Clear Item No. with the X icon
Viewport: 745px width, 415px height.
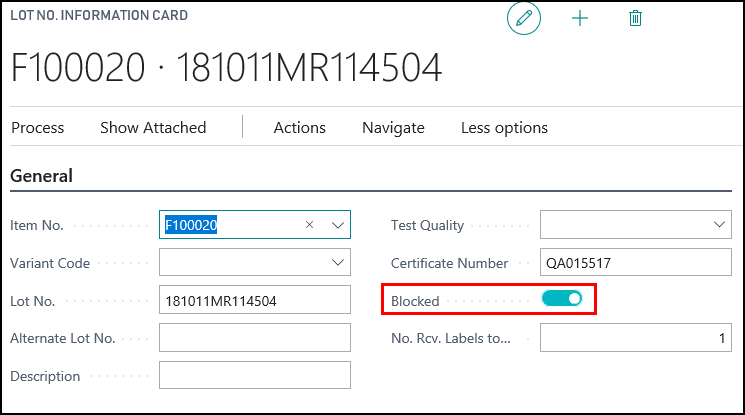click(310, 225)
